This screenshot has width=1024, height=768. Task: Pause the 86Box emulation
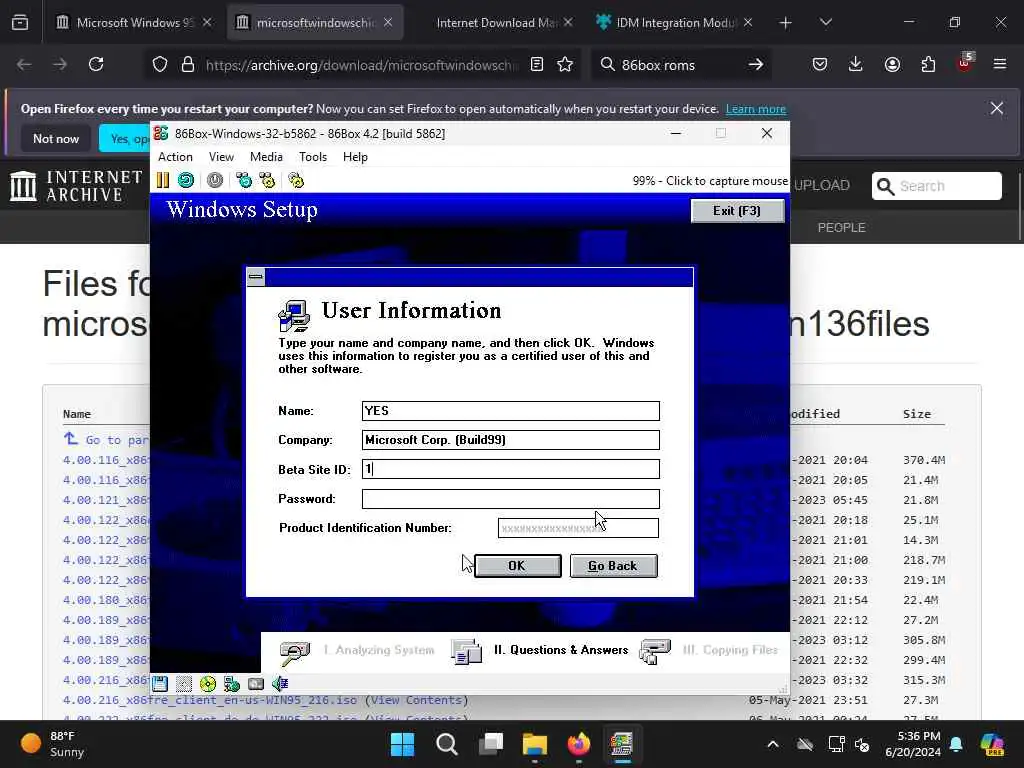(163, 180)
